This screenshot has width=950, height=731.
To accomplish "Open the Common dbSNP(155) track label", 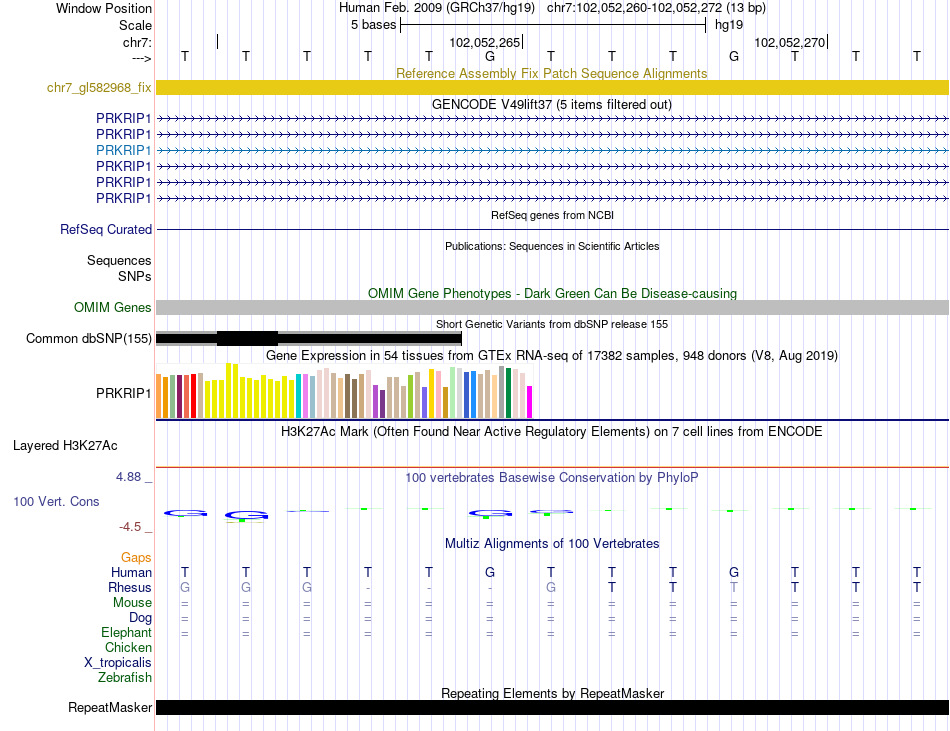I will click(x=89, y=339).
